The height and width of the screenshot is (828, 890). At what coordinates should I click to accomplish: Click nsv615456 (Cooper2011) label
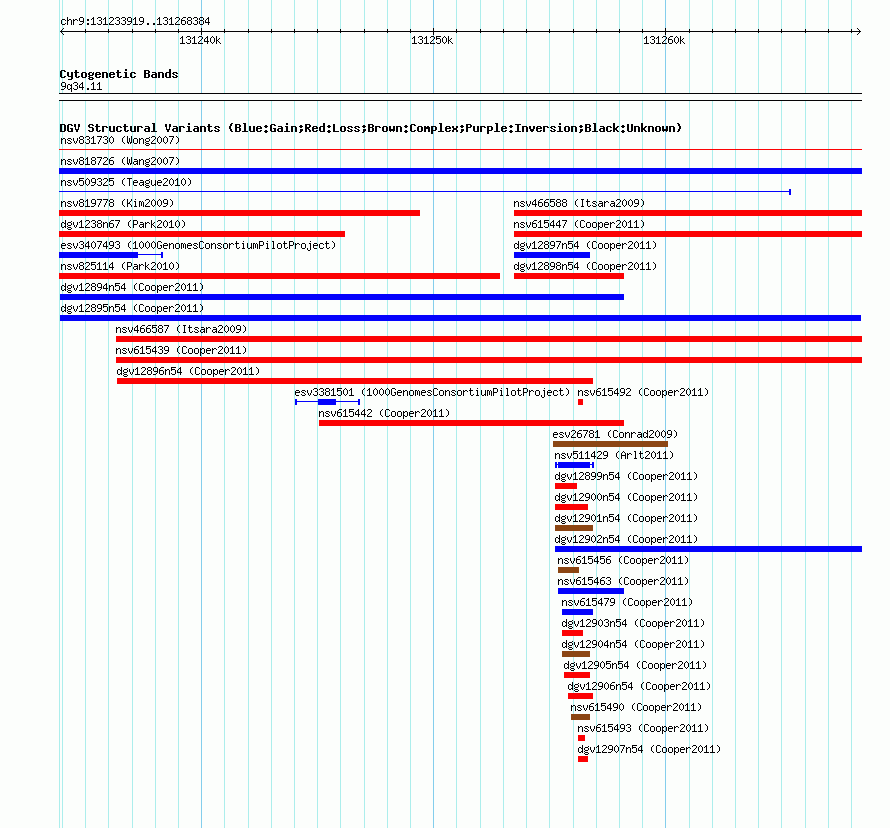(623, 560)
